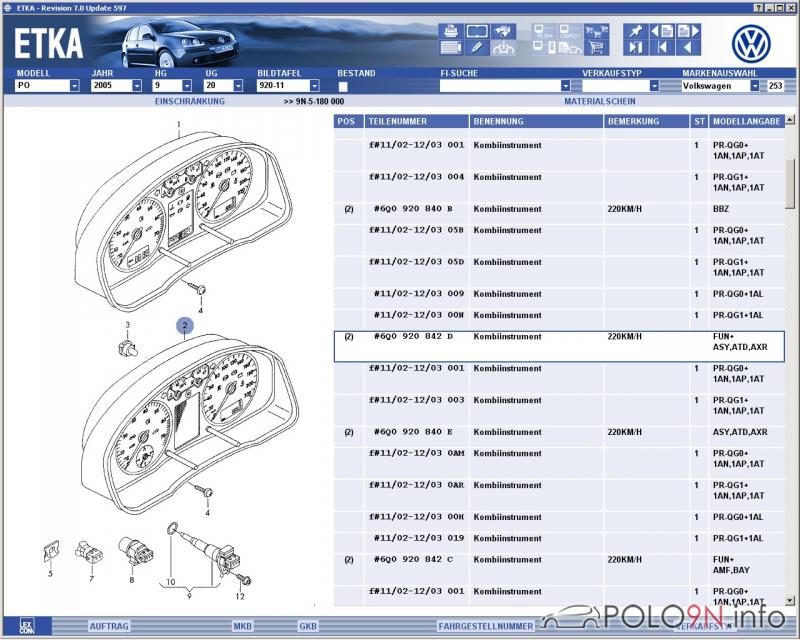Select the pencil edit icon
Image resolution: width=800 pixels, height=640 pixels.
point(477,48)
